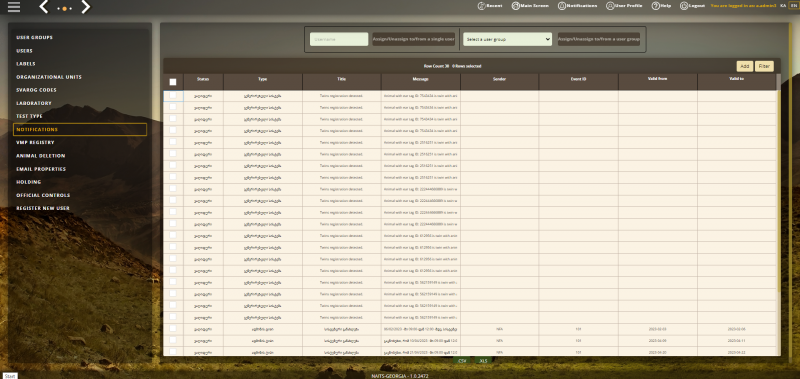Switch language to KA
The width and height of the screenshot is (800, 379).
click(x=783, y=6)
